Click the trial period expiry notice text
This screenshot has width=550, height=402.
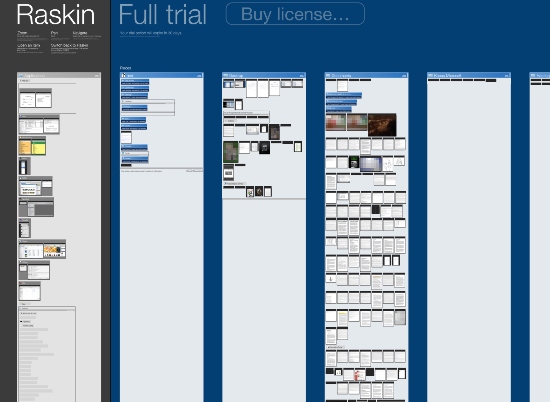click(150, 33)
